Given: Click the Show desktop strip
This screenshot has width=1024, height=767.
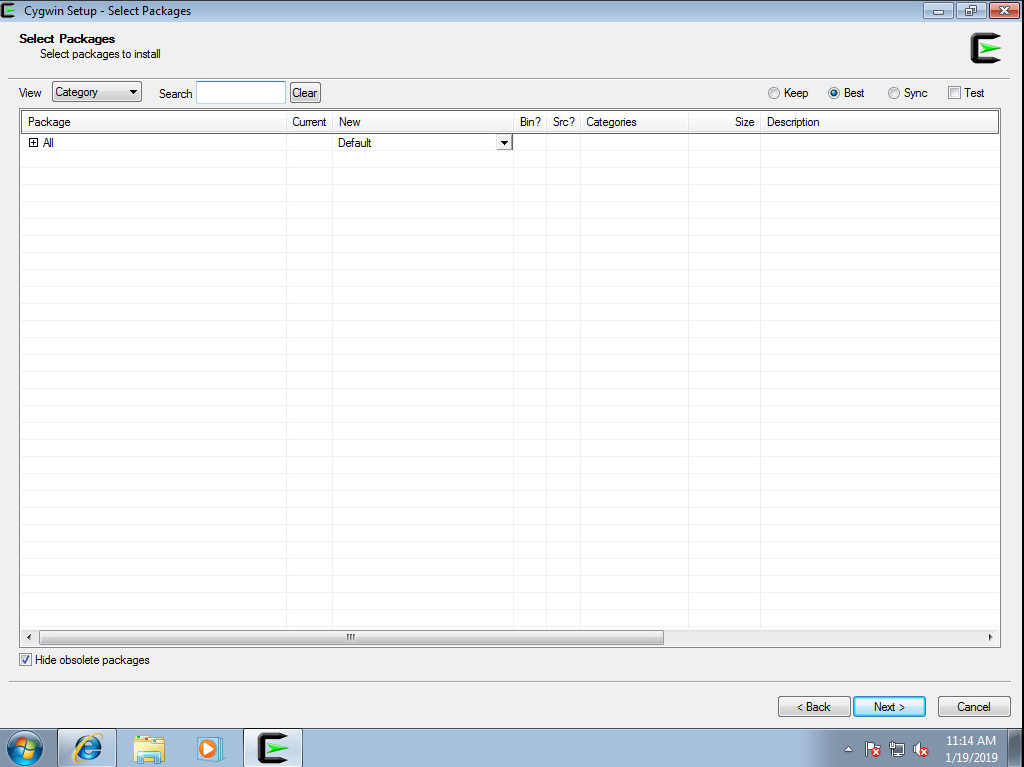Looking at the screenshot, I should click(x=1016, y=748).
